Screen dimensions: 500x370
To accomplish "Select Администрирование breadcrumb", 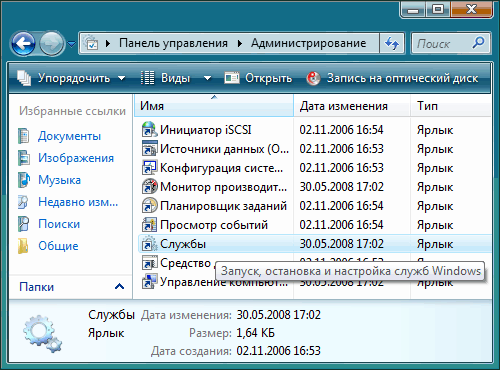I will (x=309, y=43).
